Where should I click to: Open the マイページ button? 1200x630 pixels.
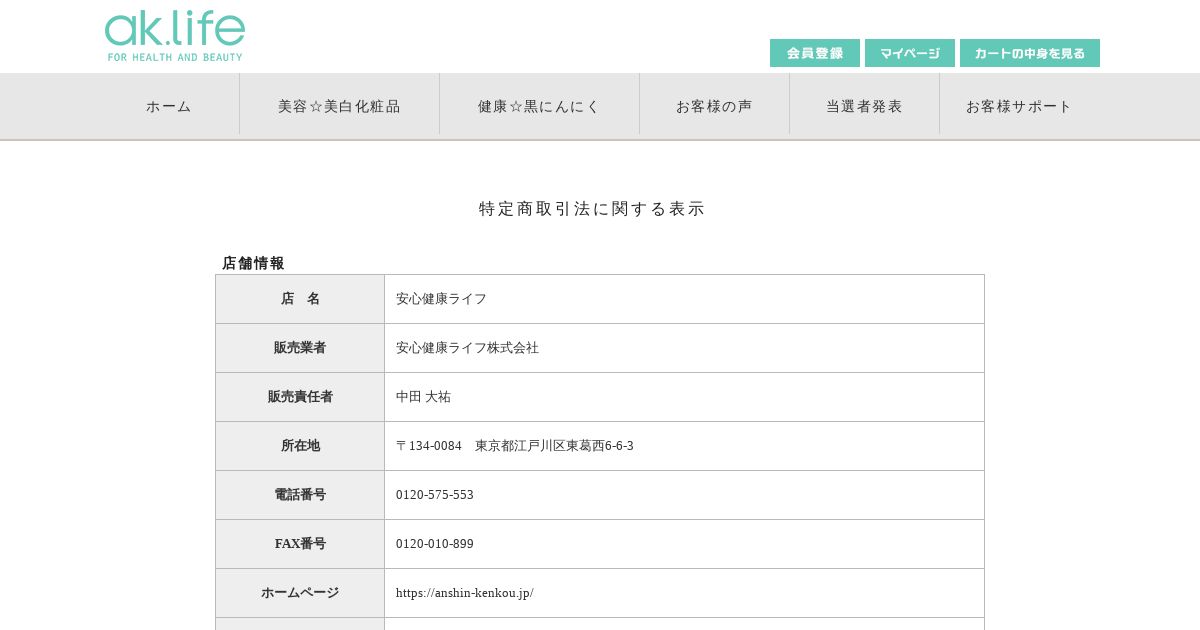click(x=910, y=53)
